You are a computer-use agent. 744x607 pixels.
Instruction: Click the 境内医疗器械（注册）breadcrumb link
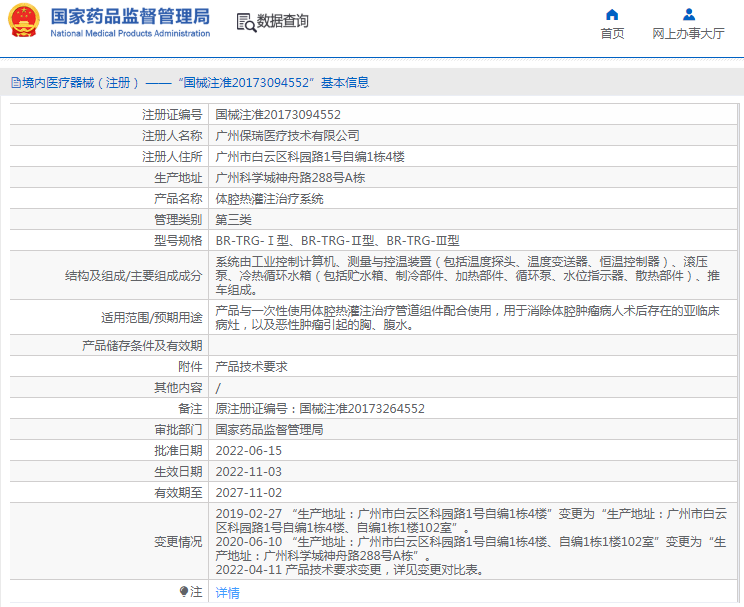click(x=76, y=83)
